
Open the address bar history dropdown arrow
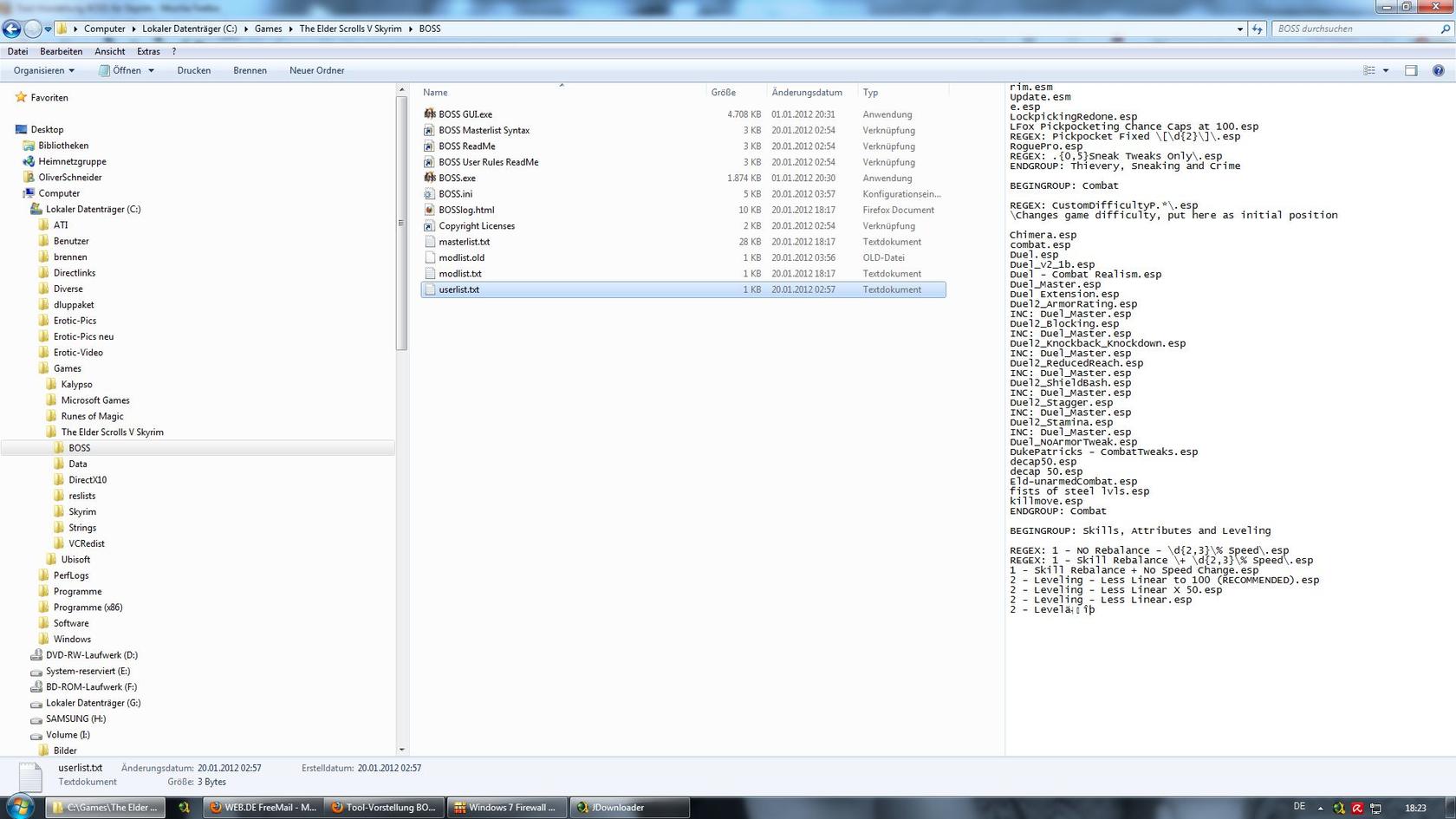(x=1239, y=29)
